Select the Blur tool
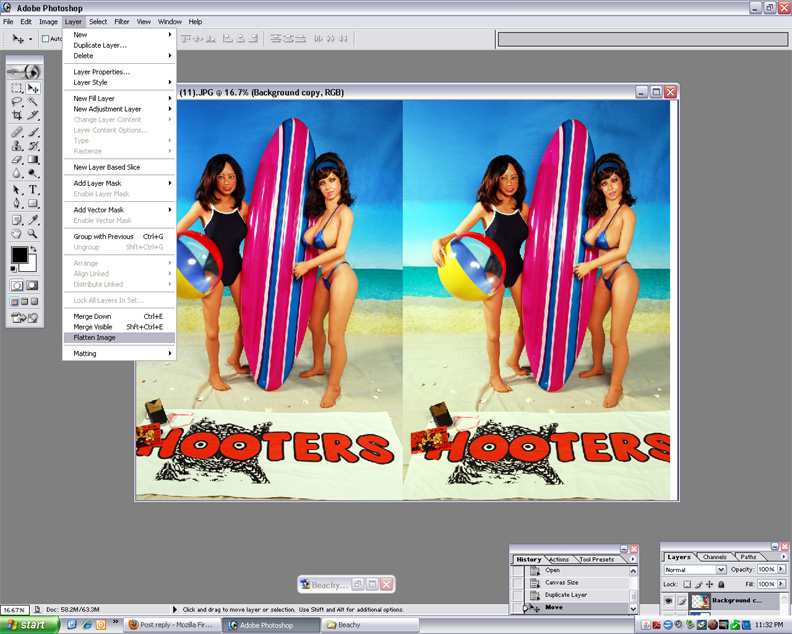792x634 pixels. pos(17,173)
